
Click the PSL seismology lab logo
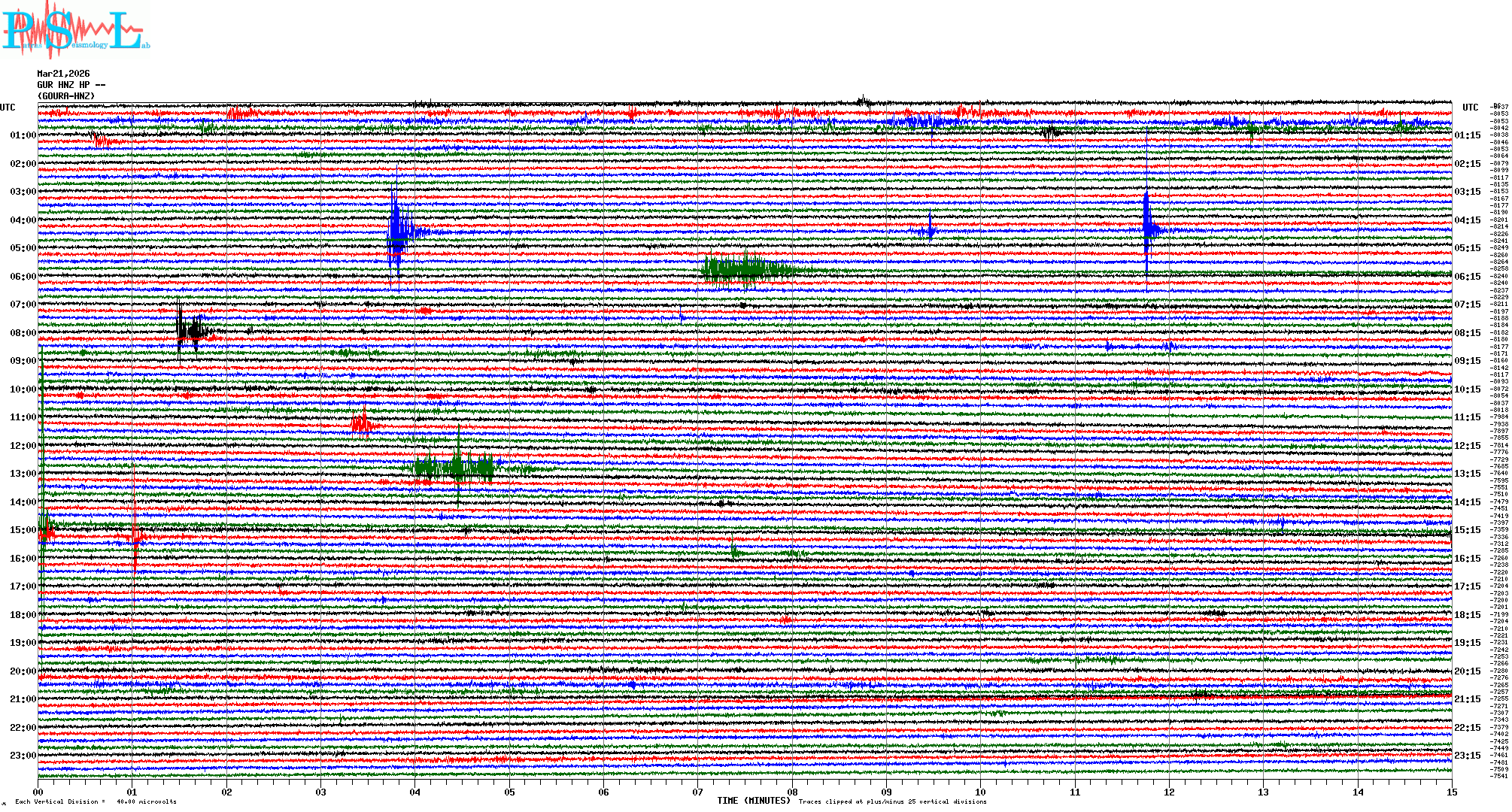(75, 30)
